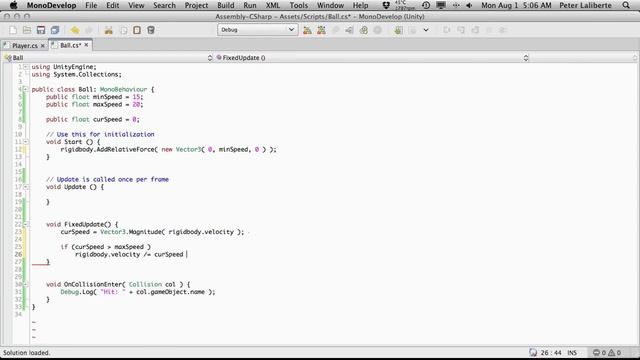The height and width of the screenshot is (360, 640).
Task: Click the Redo arrow icon
Action: click(x=89, y=30)
